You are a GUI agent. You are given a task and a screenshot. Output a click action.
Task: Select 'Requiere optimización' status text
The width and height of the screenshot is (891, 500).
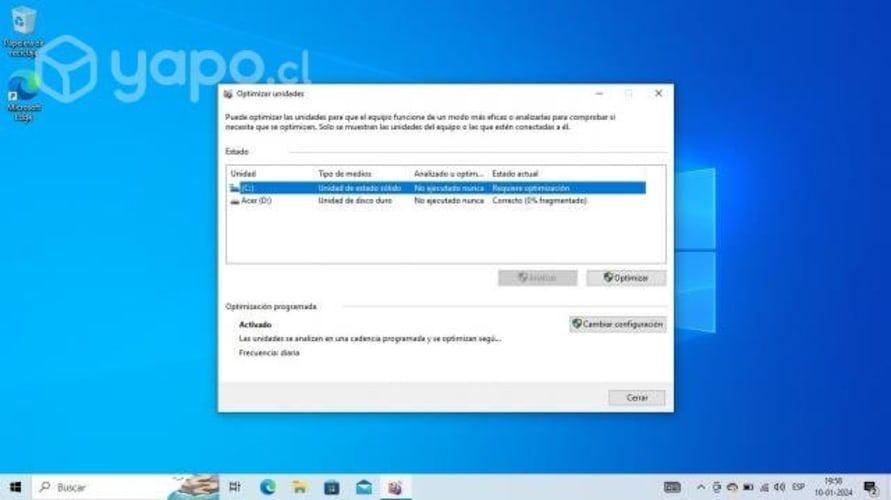pyautogui.click(x=531, y=188)
